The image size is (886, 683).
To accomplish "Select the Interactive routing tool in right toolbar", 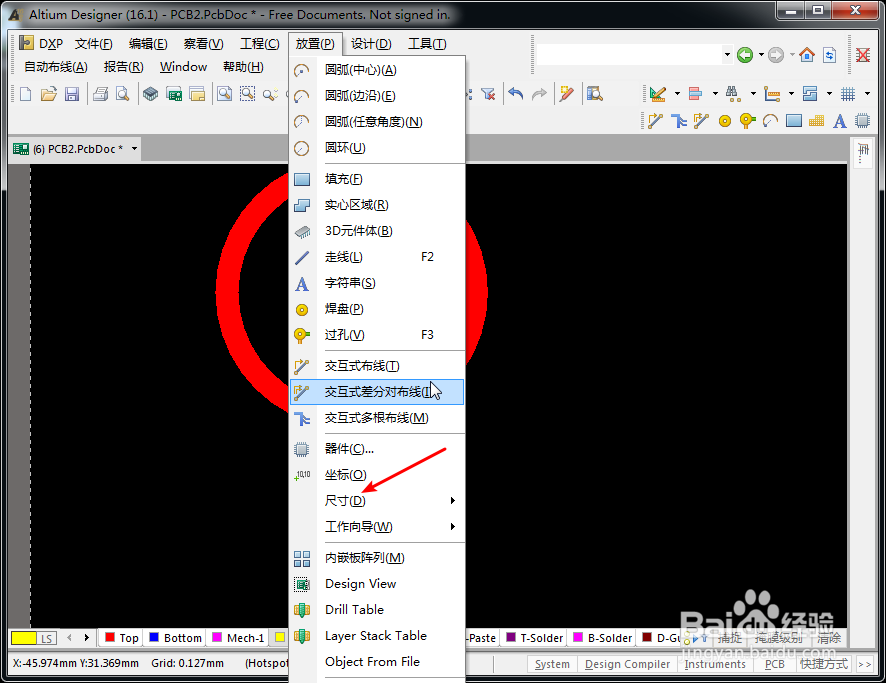I will tap(655, 121).
